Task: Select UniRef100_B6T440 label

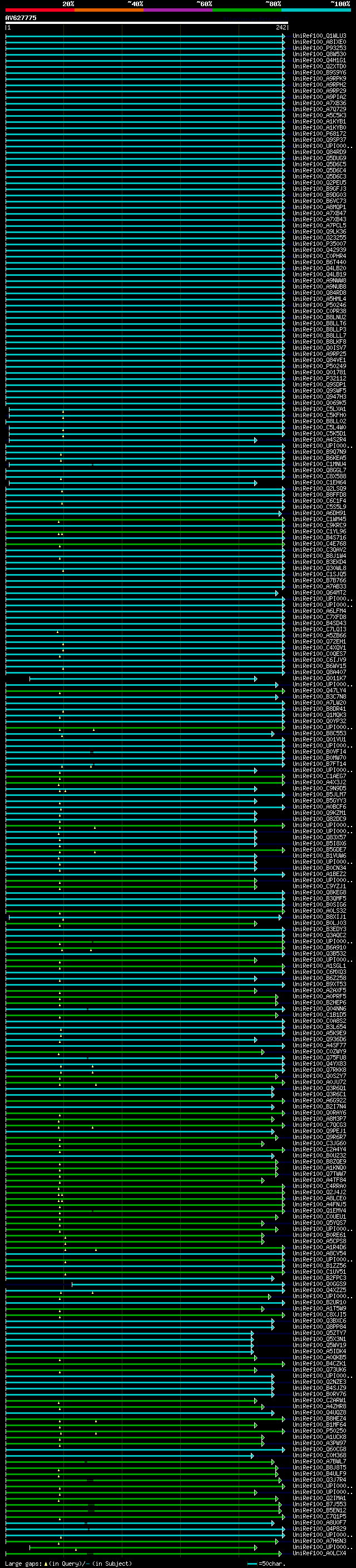Action: [x=319, y=262]
